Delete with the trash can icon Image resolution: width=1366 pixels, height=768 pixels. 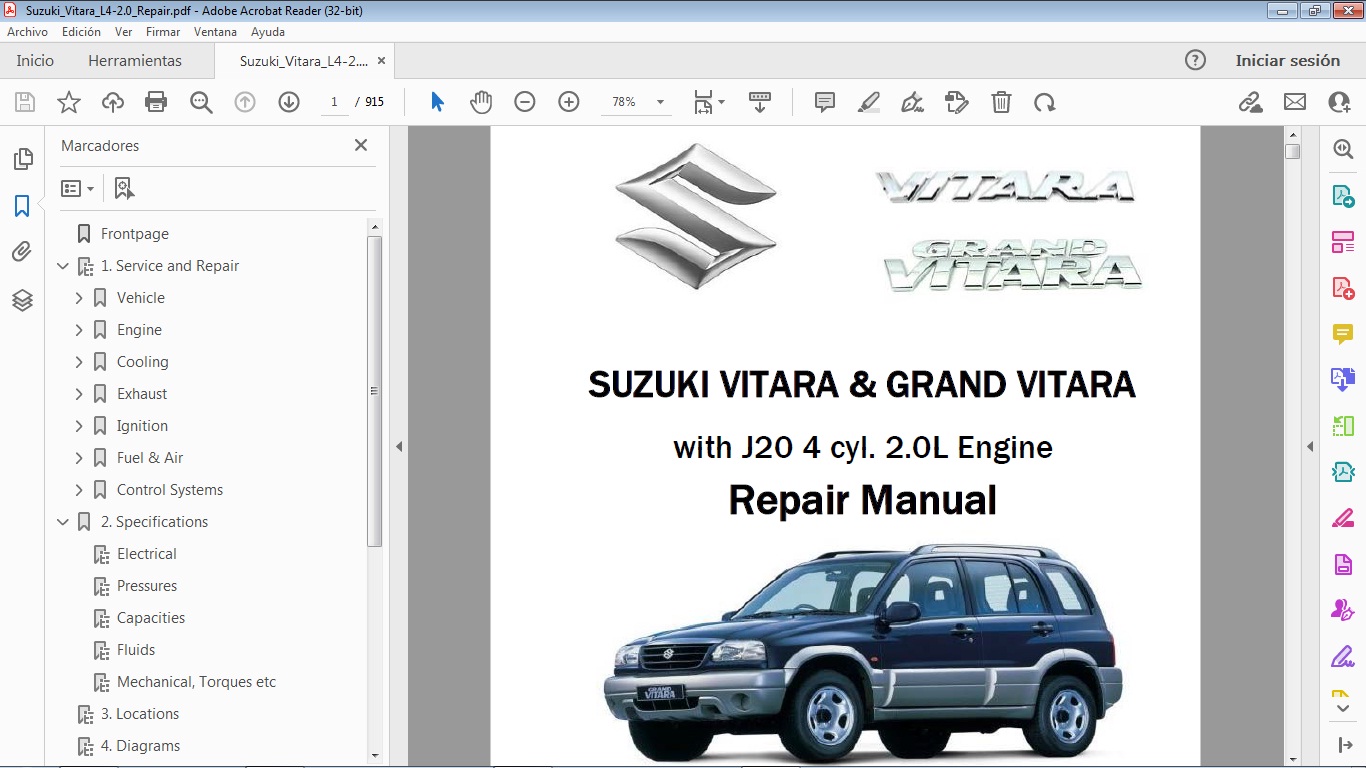(x=1001, y=102)
